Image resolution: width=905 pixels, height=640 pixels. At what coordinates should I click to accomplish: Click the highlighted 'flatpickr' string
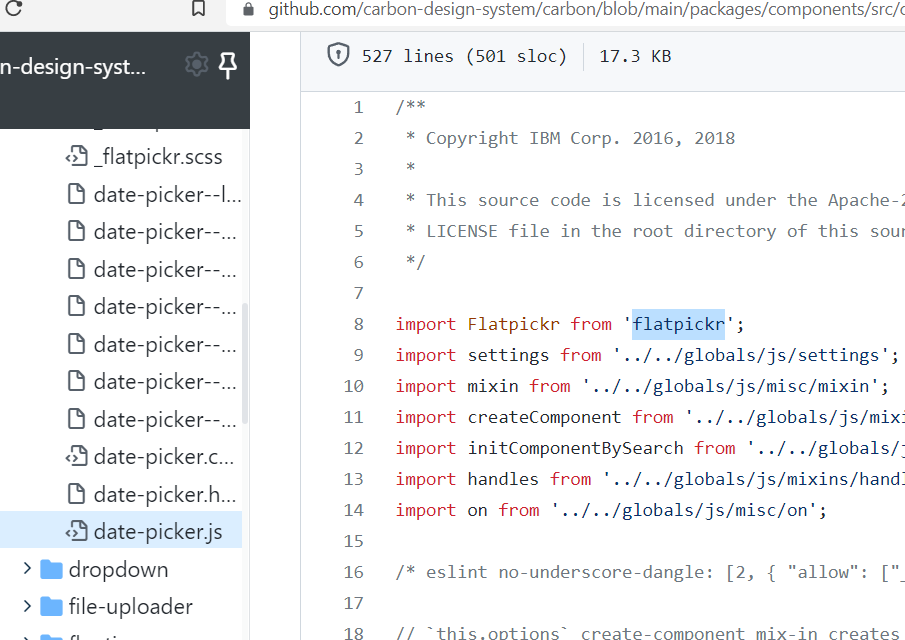(x=678, y=324)
